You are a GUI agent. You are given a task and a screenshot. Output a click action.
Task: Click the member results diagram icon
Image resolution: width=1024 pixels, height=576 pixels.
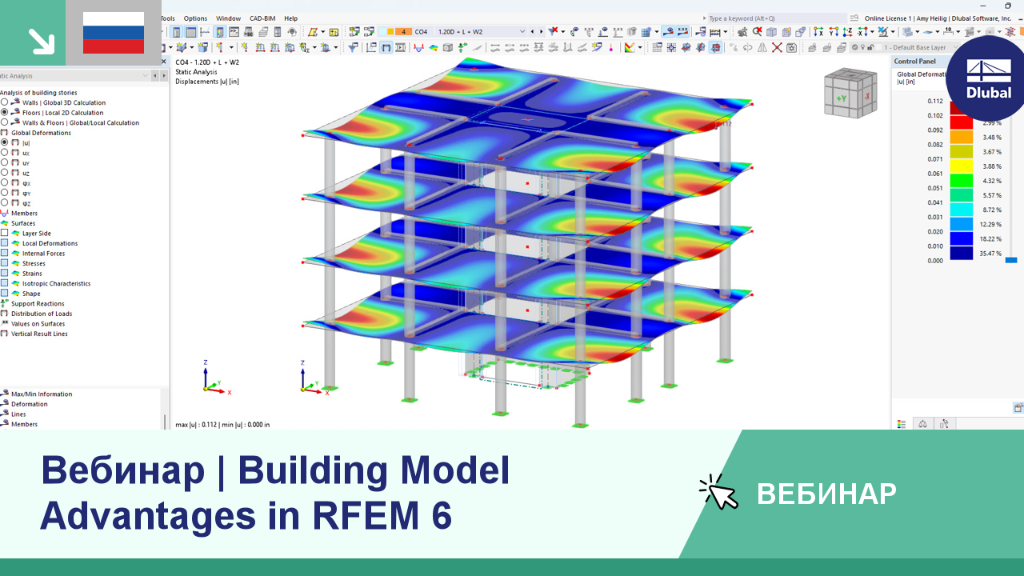point(419,47)
